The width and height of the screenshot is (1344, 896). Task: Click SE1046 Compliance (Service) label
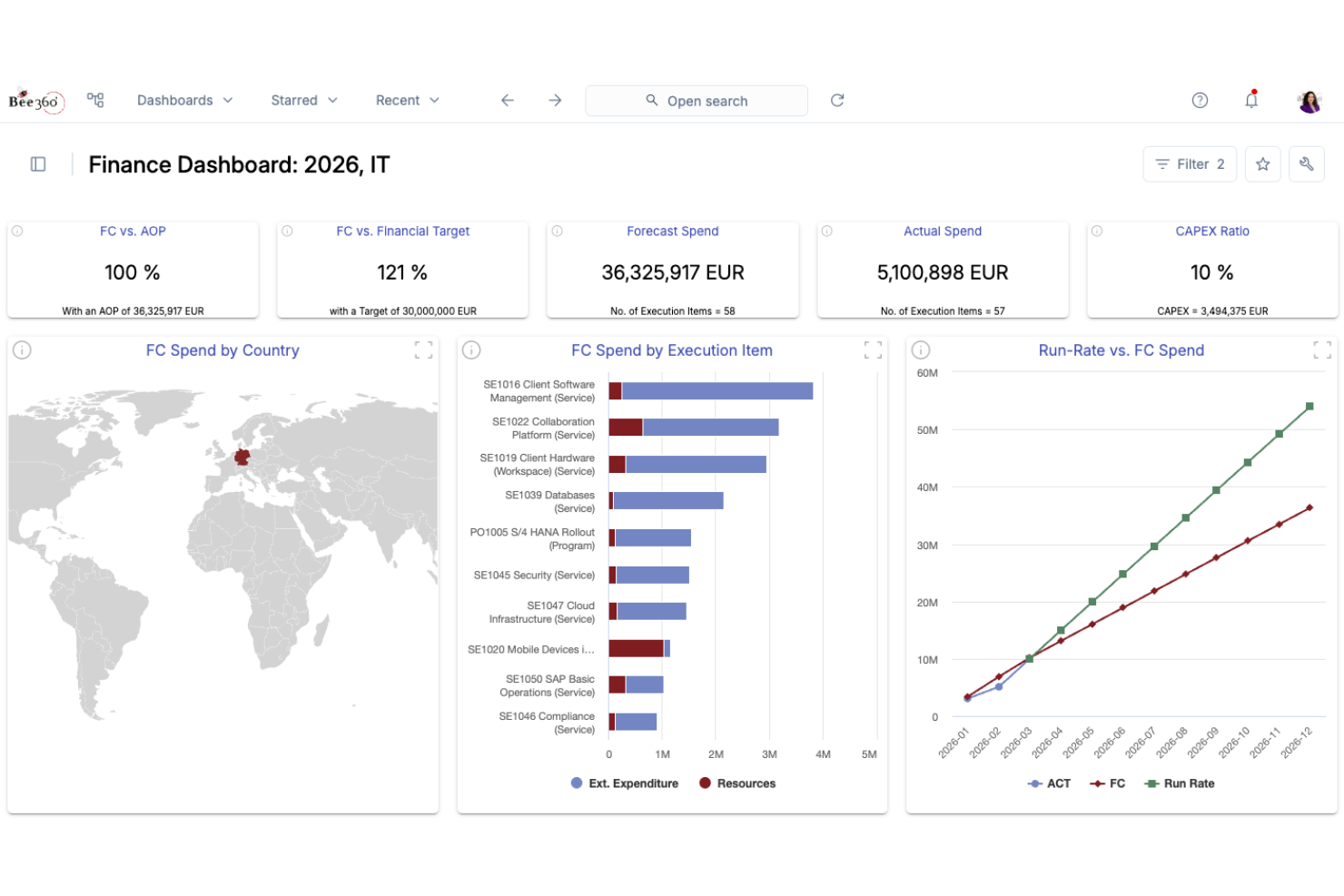click(547, 724)
